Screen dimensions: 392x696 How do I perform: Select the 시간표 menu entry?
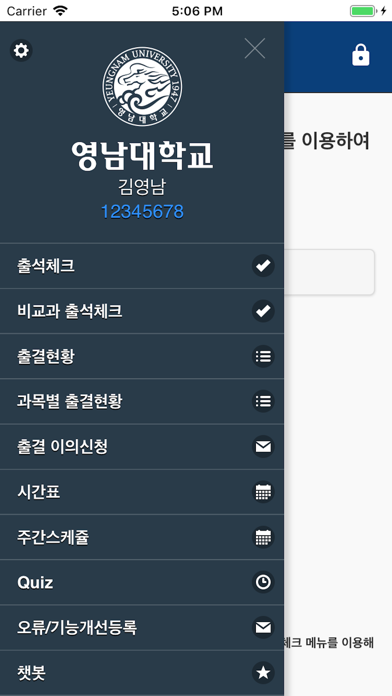[x=142, y=492]
